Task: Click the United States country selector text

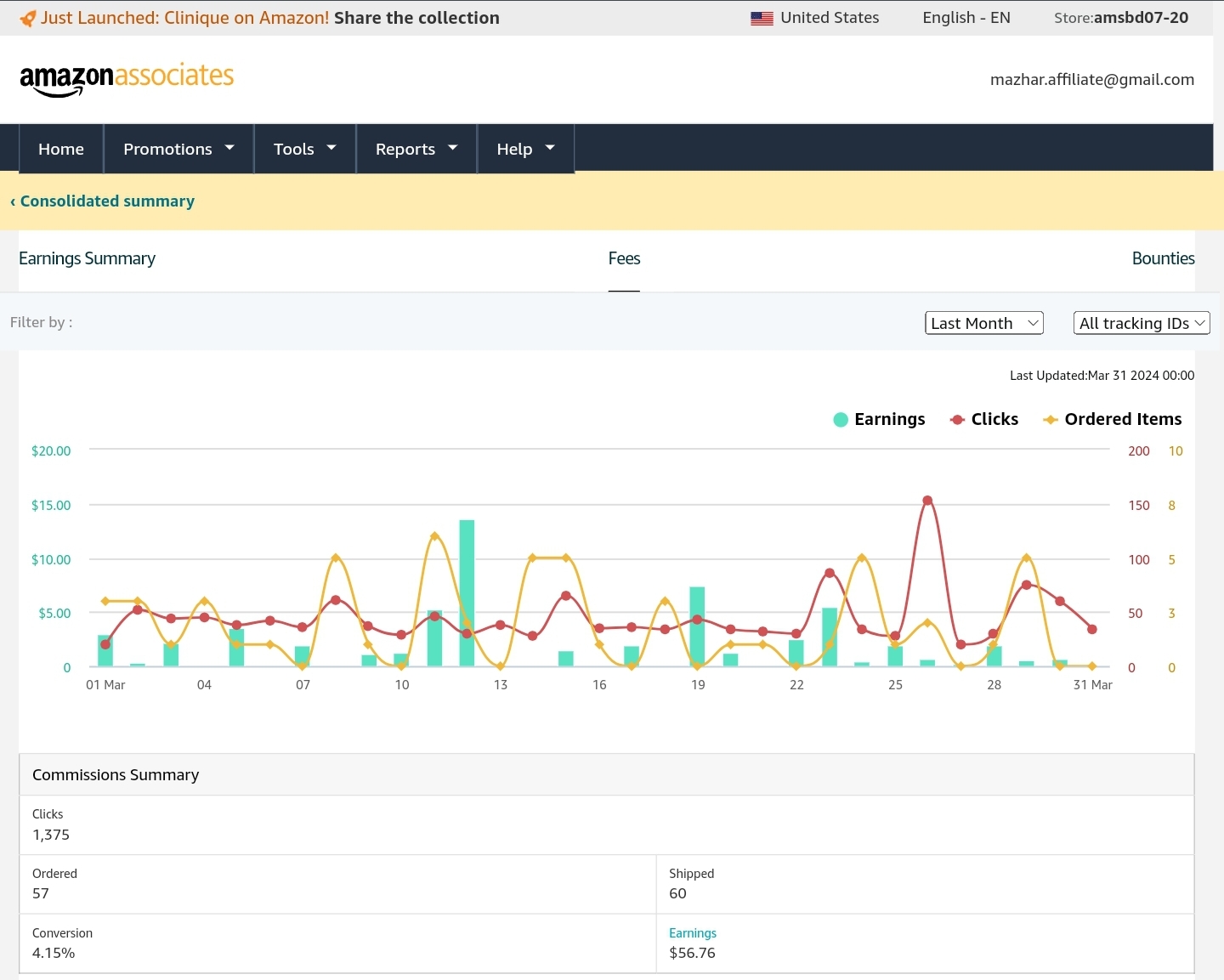Action: point(830,18)
